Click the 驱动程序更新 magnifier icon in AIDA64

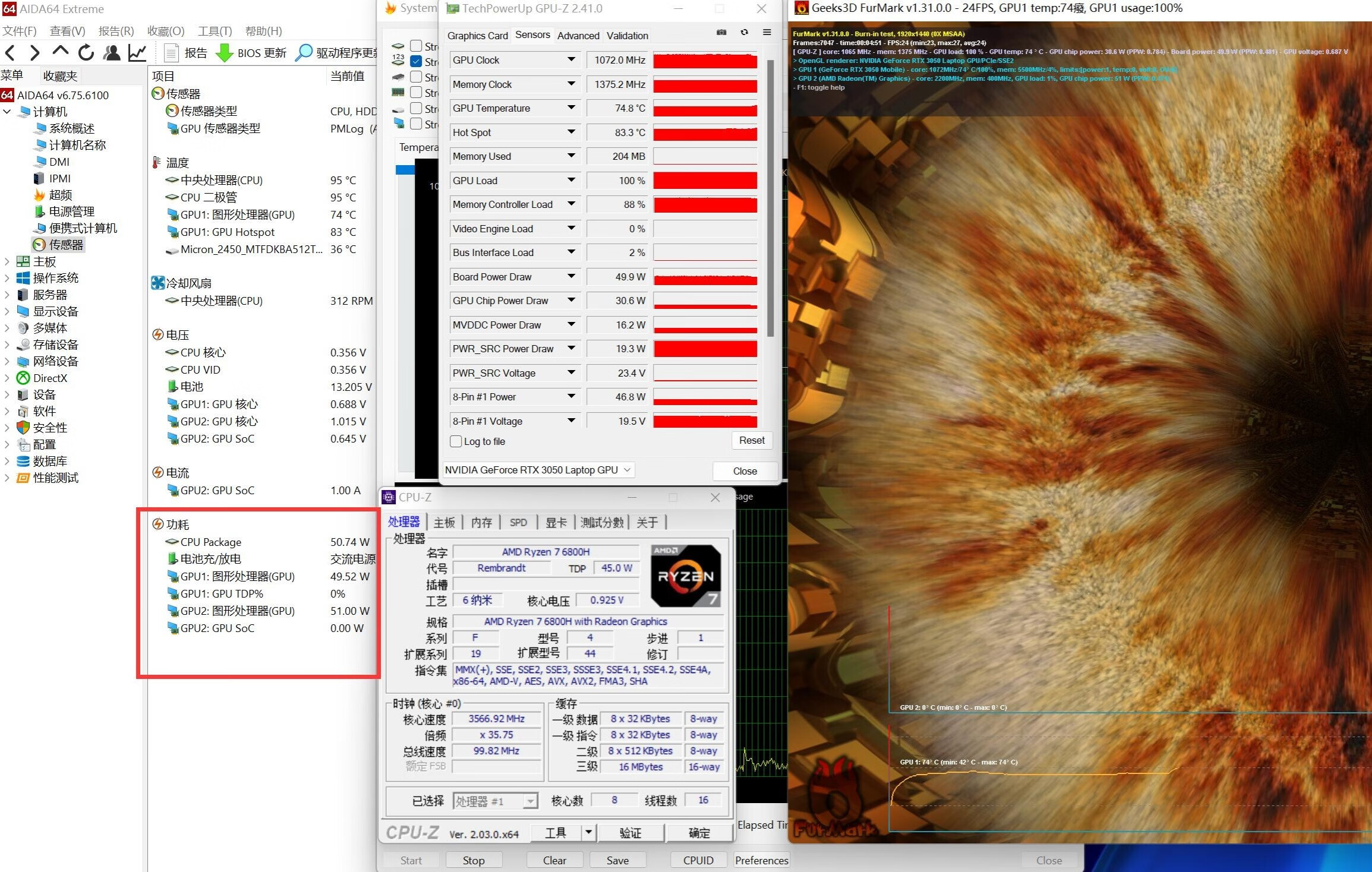pyautogui.click(x=304, y=53)
